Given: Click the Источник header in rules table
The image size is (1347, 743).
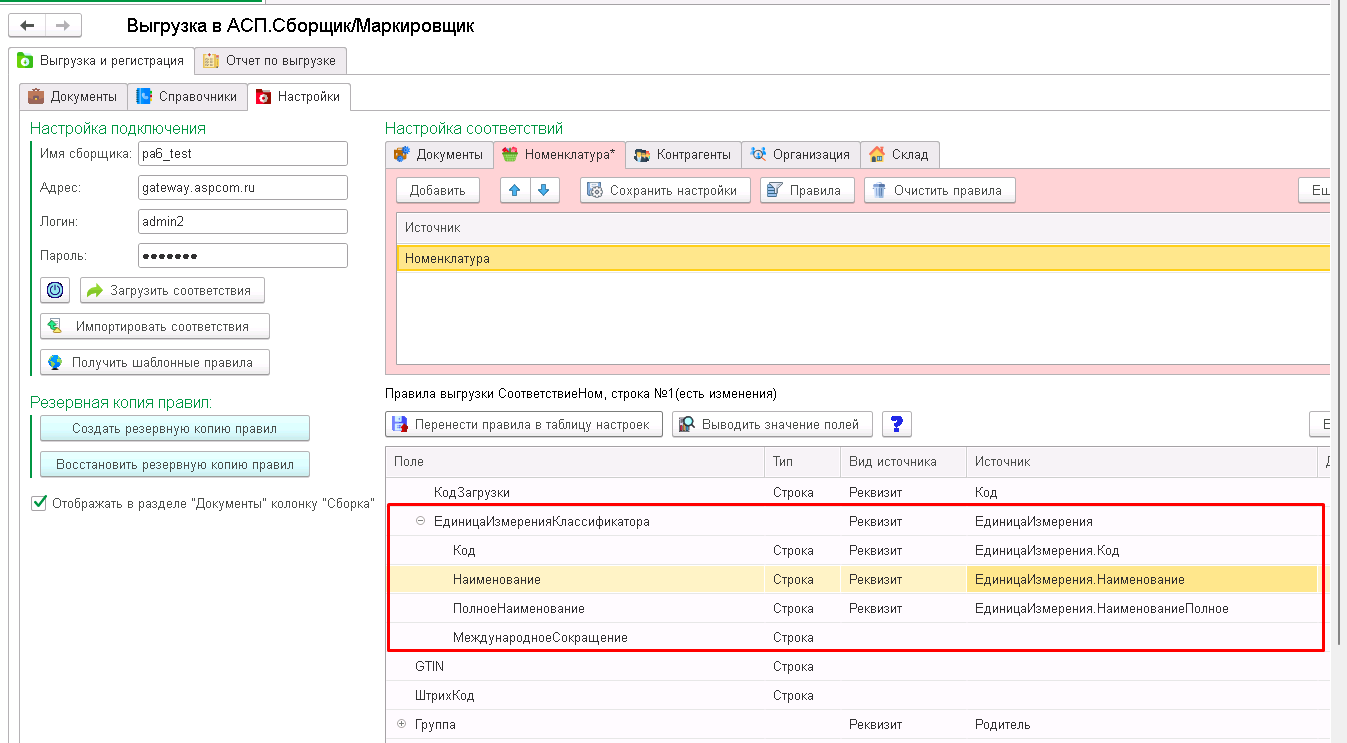Looking at the screenshot, I should [x=1142, y=462].
